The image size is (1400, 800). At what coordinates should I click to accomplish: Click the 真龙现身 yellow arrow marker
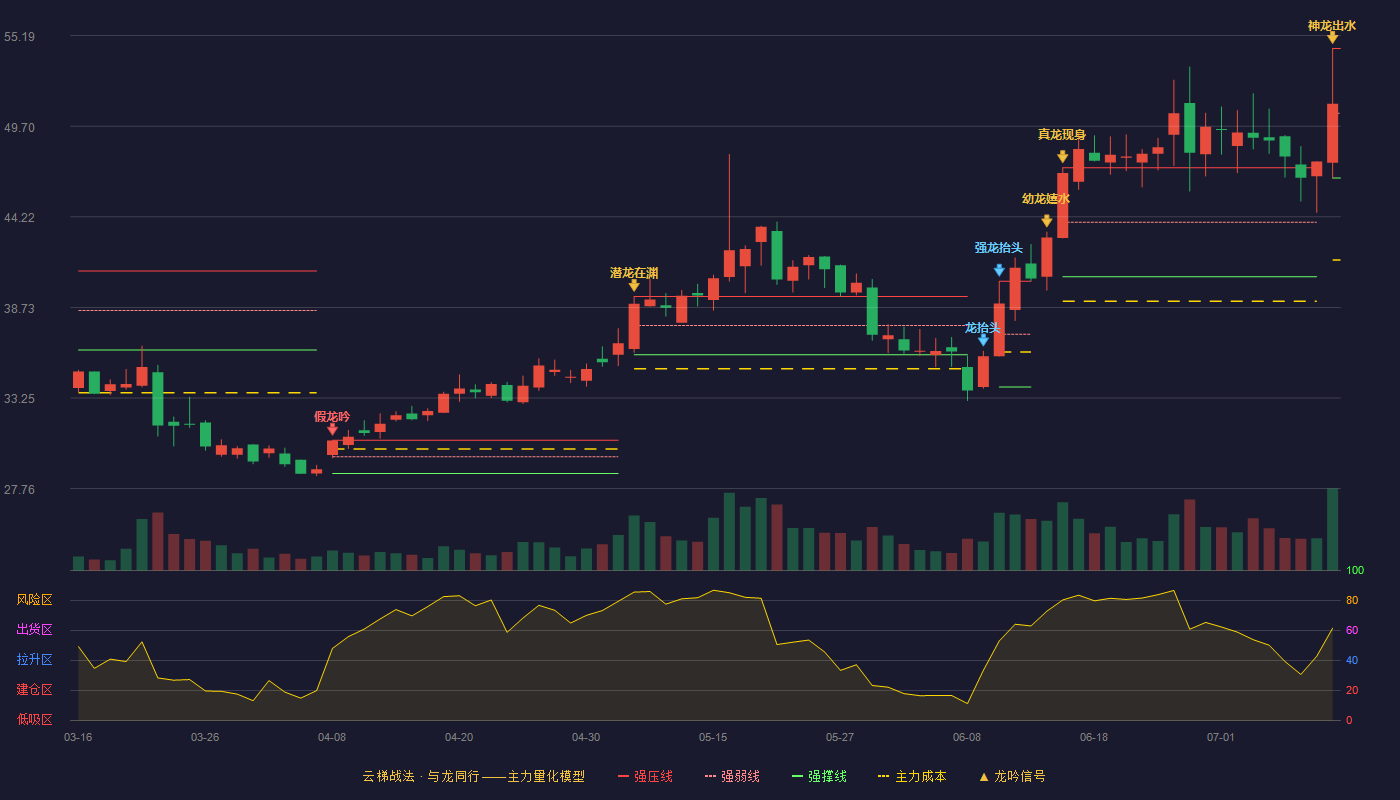1062,157
